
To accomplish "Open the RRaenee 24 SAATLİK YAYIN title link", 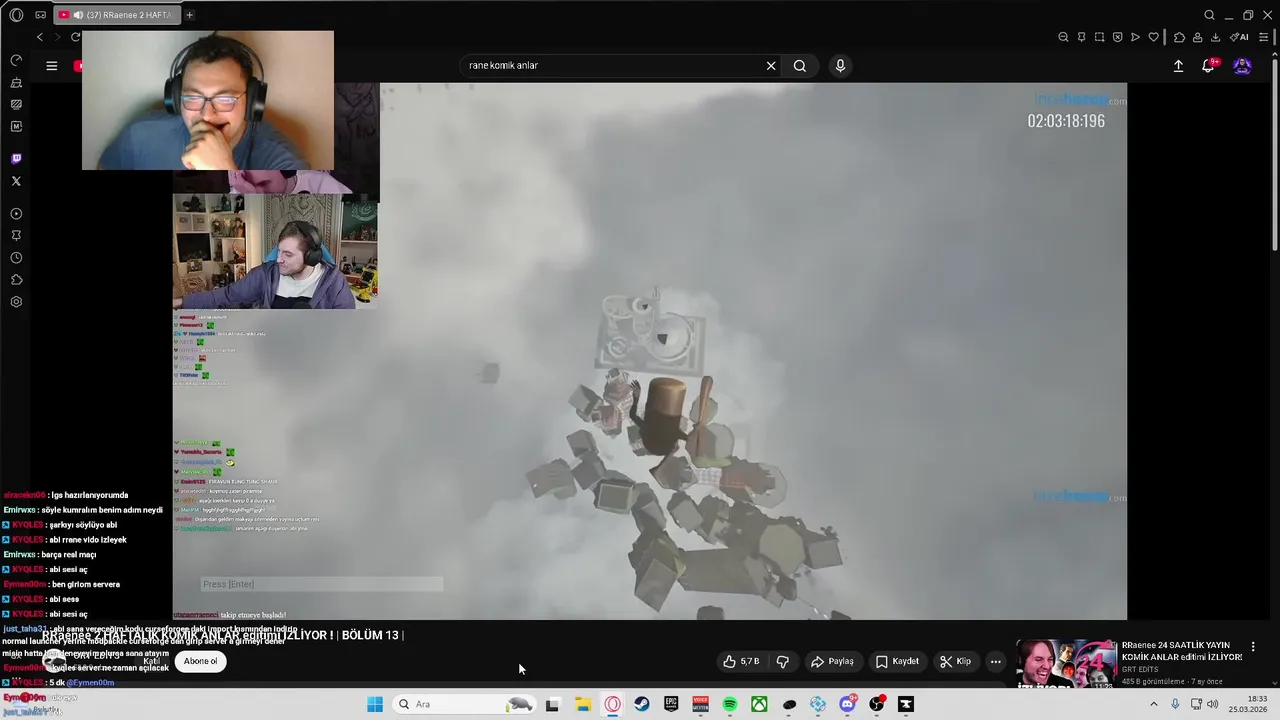I will click(x=1182, y=651).
